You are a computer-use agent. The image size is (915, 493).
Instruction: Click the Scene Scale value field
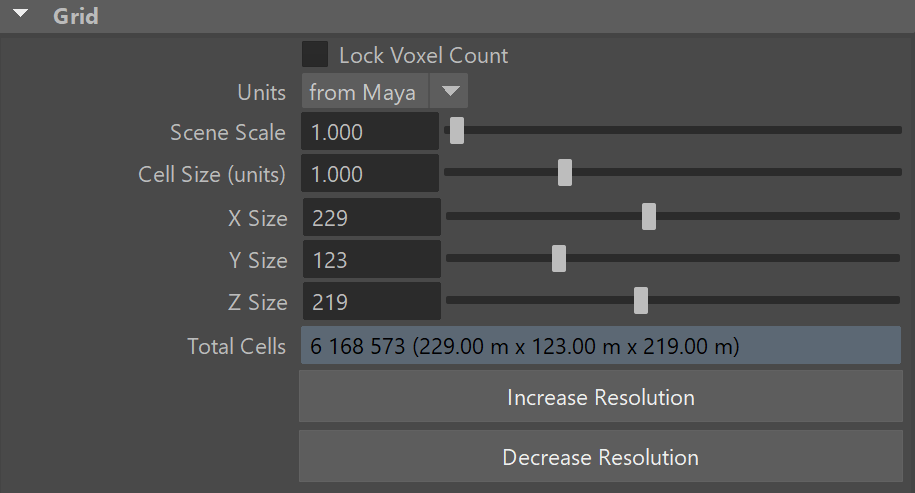[x=370, y=132]
